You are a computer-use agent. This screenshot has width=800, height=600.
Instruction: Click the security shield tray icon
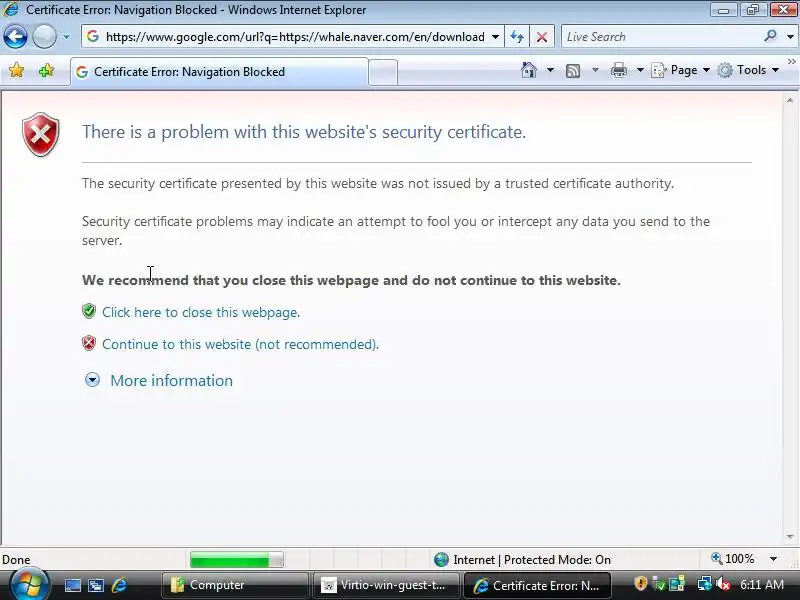[x=640, y=584]
